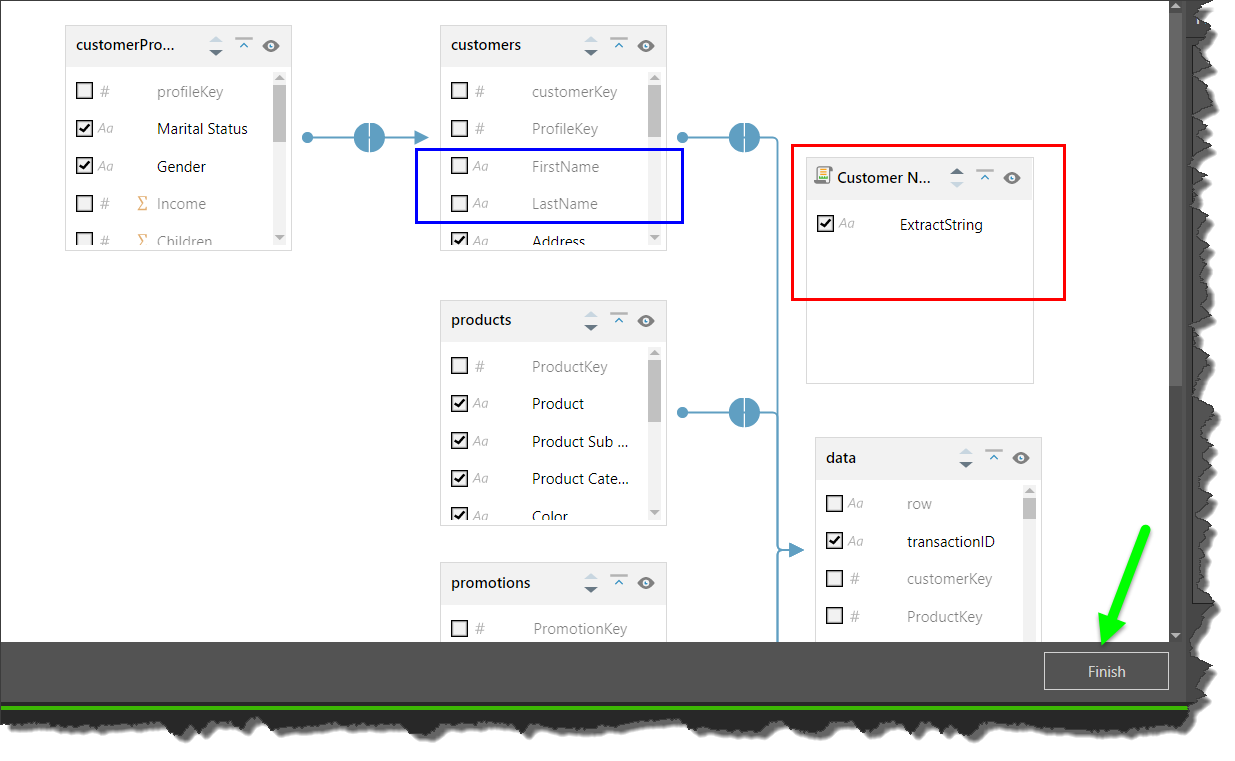Viewport: 1235px width, 761px height.
Task: Click the main canvas vertical scrollbar thumb
Action: click(1176, 199)
